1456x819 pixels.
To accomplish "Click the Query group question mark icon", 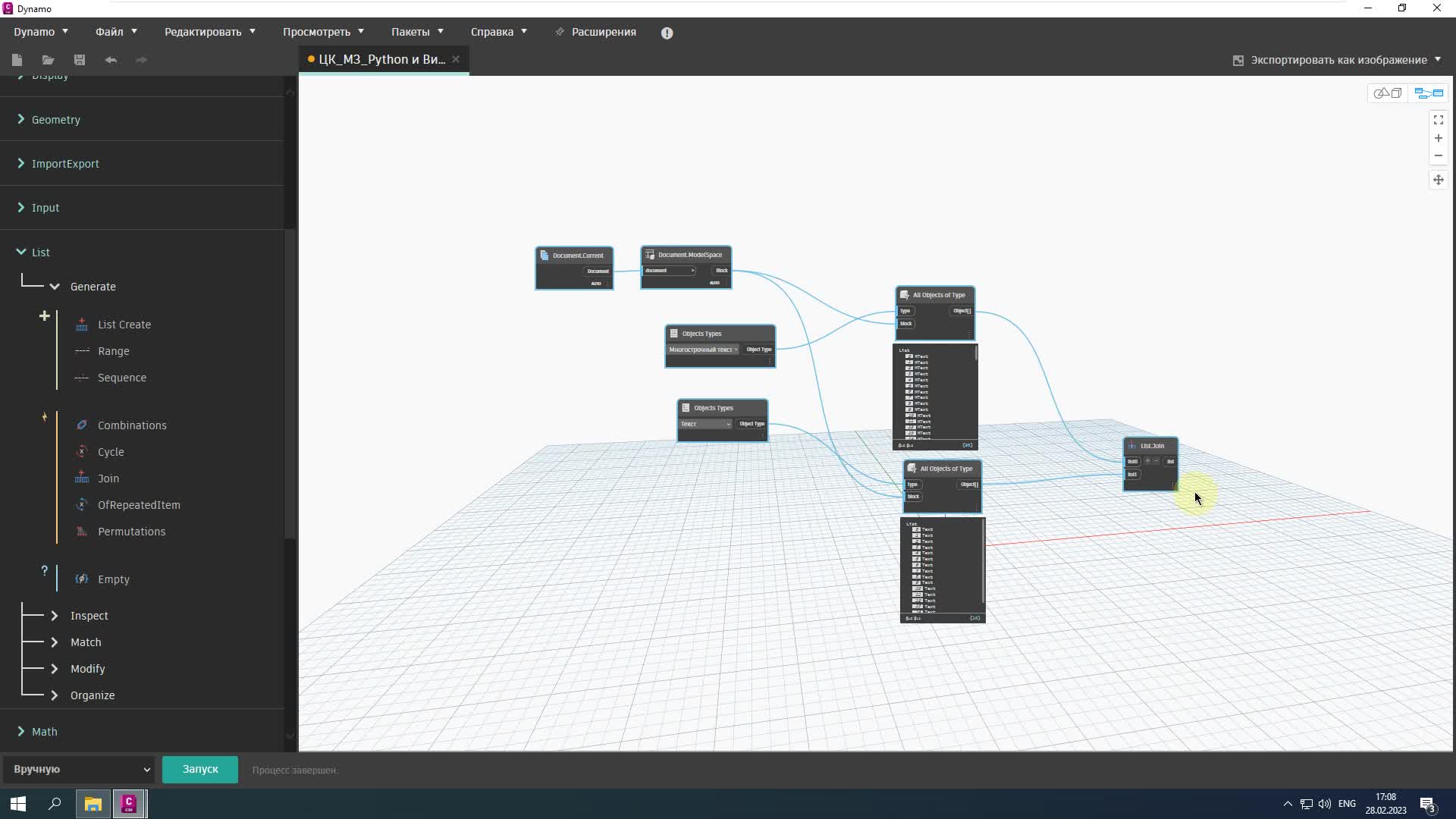I will 45,571.
